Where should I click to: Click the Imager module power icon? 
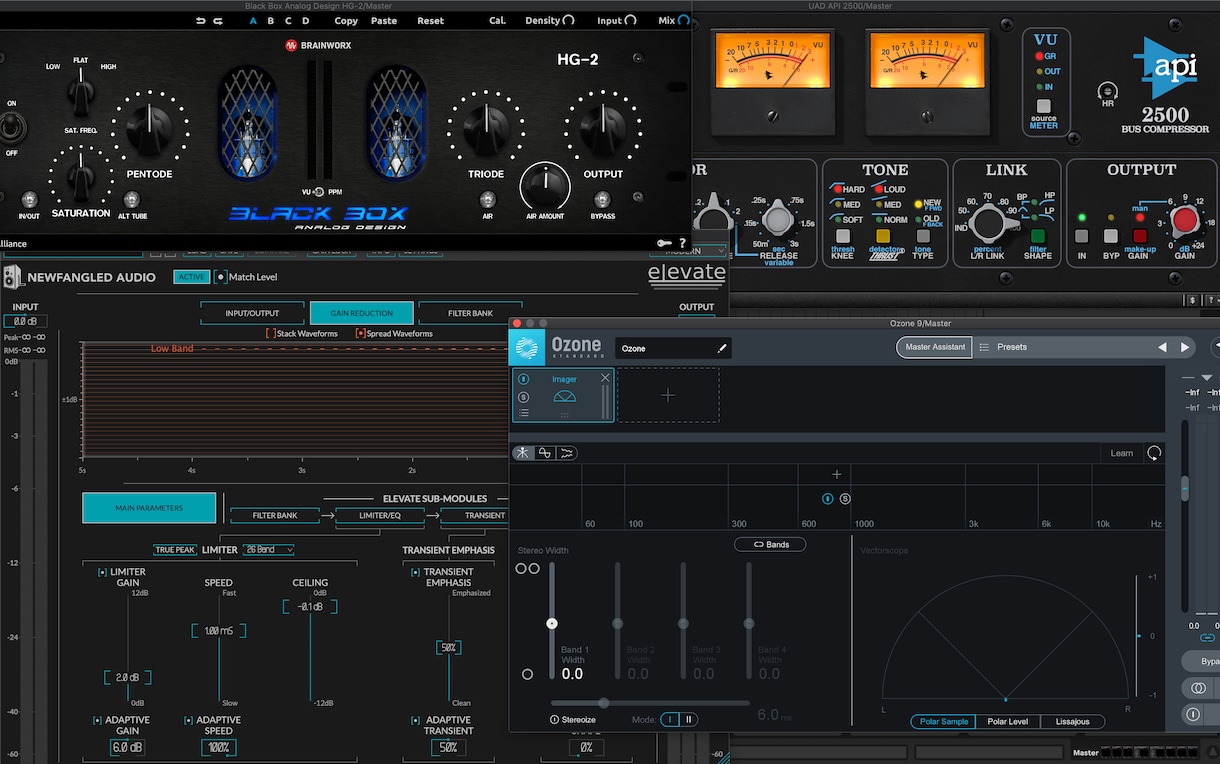click(524, 380)
